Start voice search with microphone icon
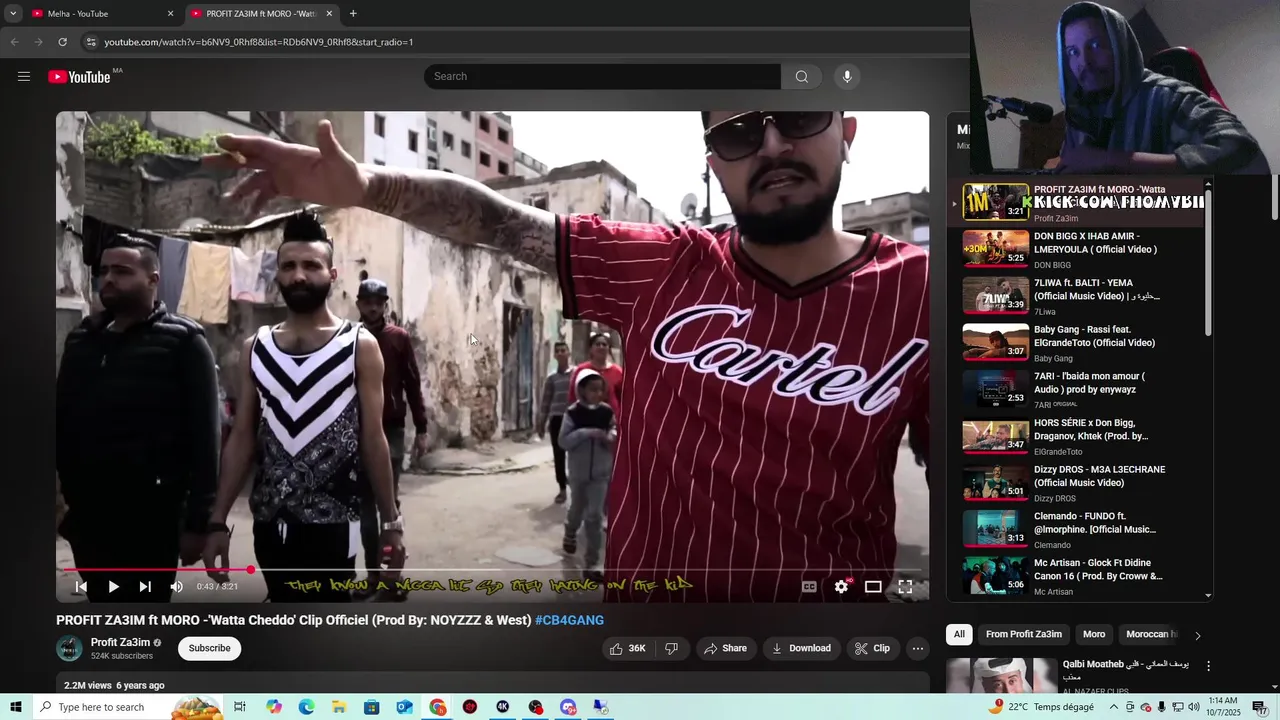This screenshot has width=1280, height=720. click(847, 76)
